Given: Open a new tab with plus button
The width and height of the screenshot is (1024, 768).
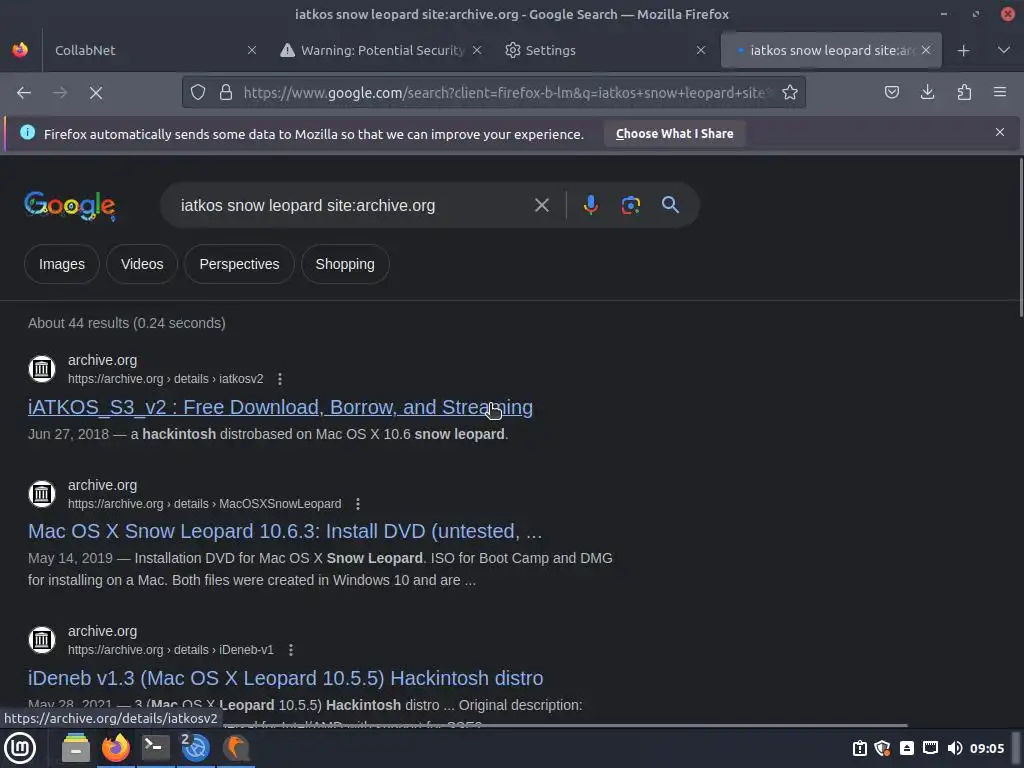Looking at the screenshot, I should coord(963,50).
